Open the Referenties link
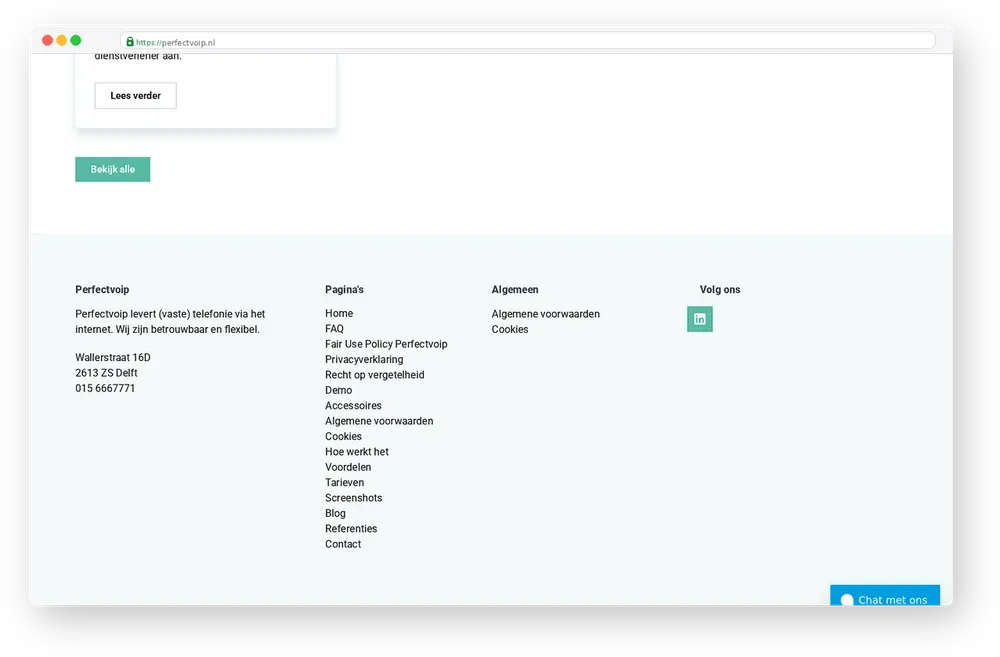The image size is (1000, 657). [x=351, y=528]
